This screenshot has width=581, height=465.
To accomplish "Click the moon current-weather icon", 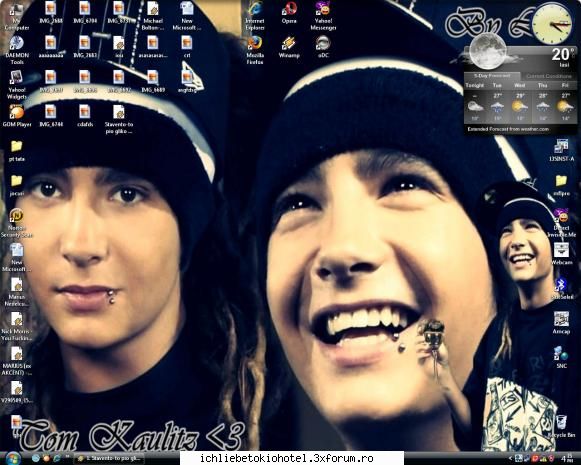I will 488,51.
